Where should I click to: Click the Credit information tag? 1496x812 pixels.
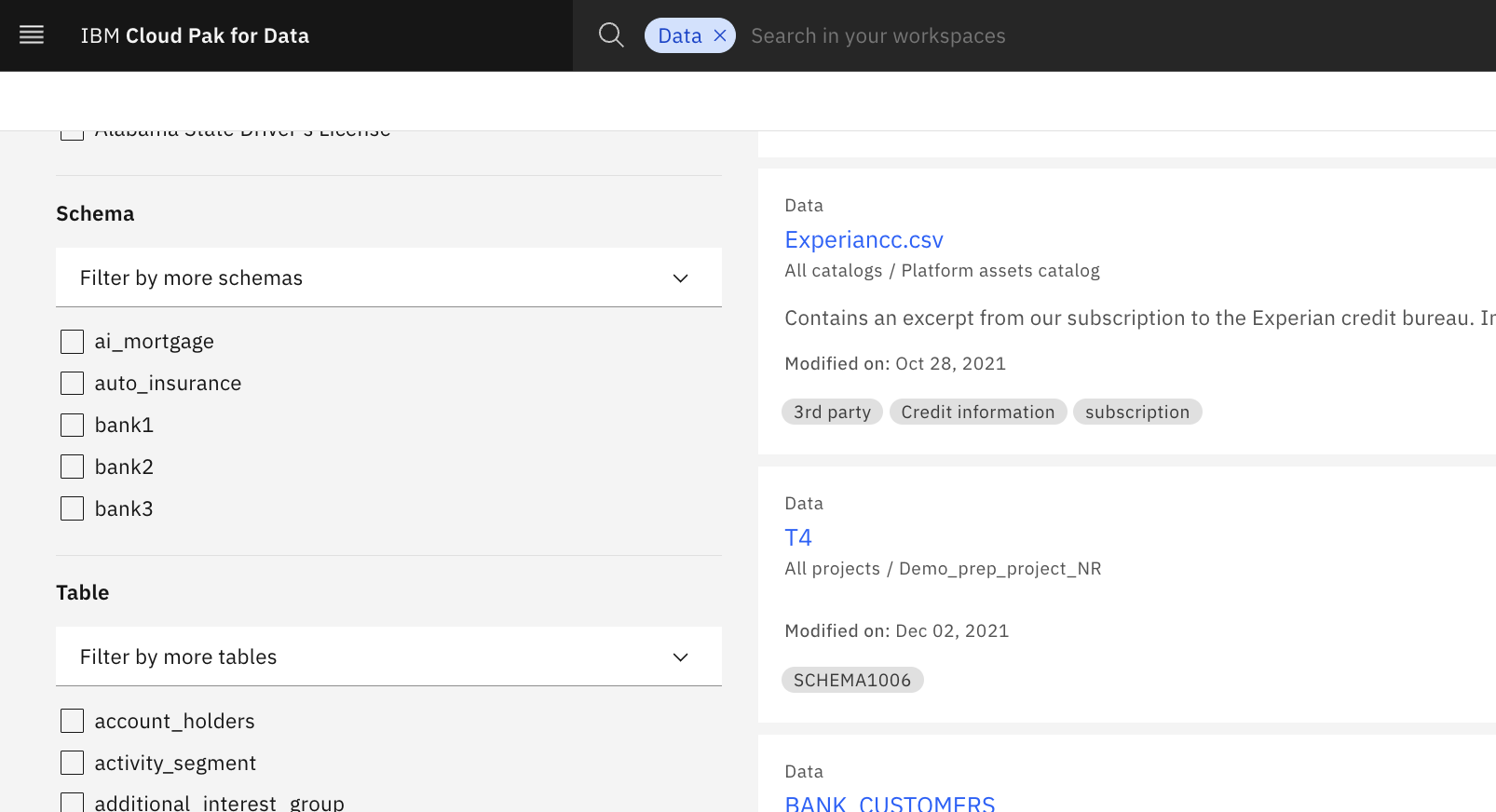[977, 413]
